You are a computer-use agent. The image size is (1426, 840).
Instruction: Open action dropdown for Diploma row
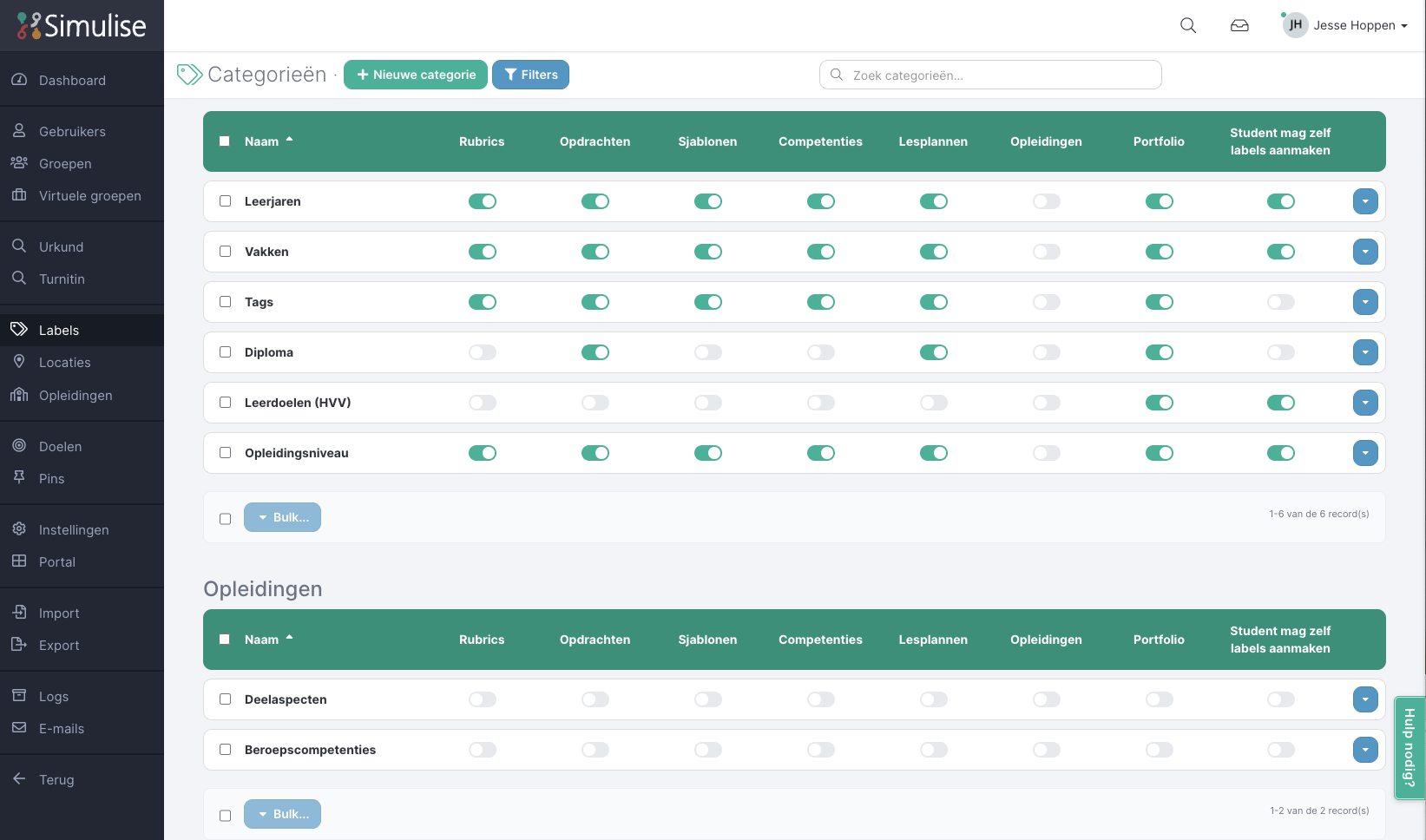click(1365, 352)
